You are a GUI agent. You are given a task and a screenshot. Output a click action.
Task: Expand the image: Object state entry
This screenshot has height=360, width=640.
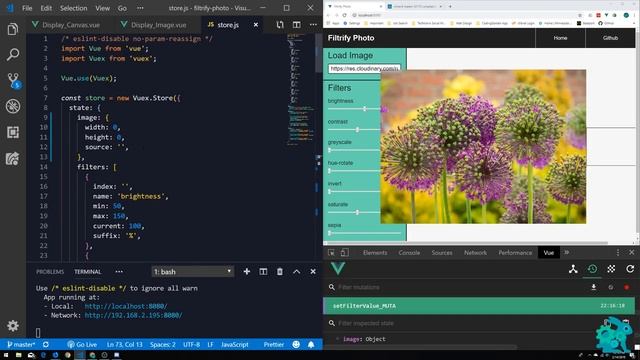[364, 339]
